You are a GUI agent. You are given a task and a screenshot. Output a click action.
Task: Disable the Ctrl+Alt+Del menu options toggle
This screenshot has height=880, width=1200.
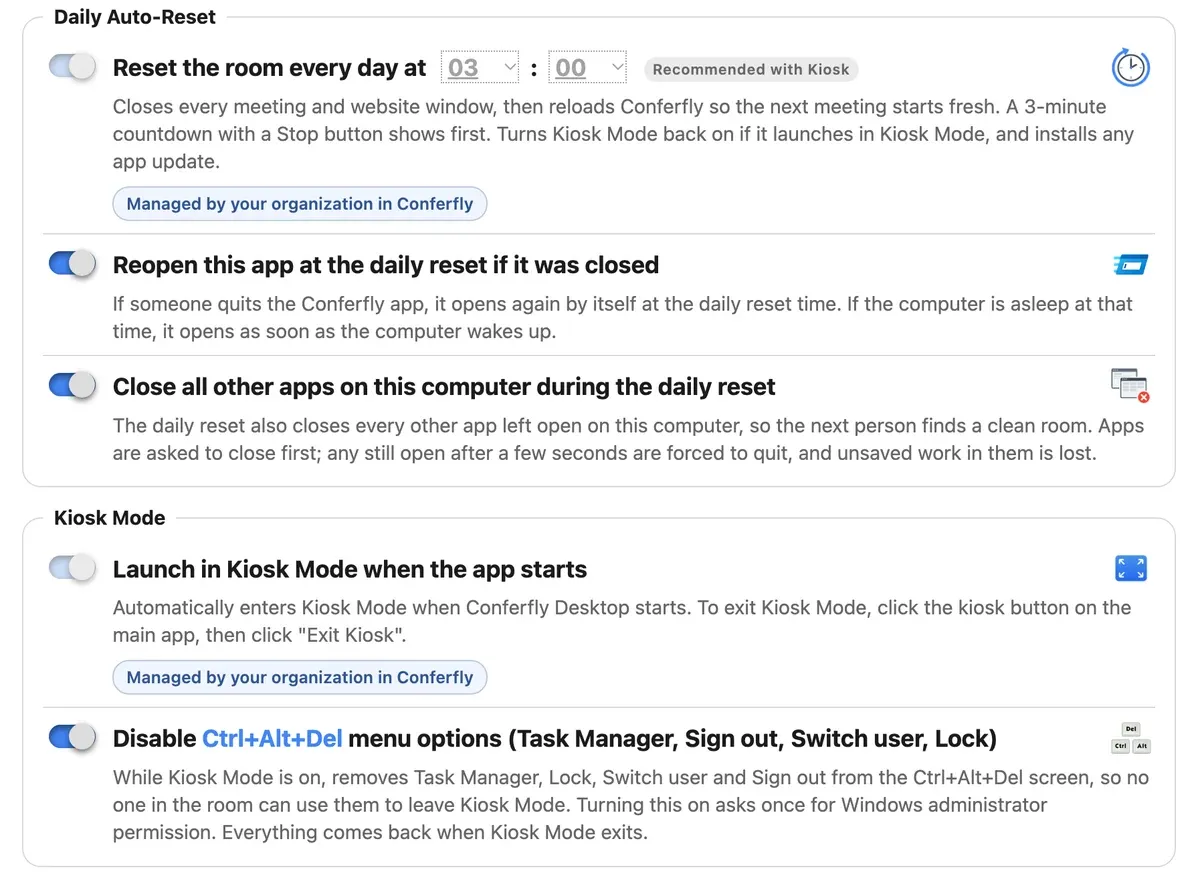pyautogui.click(x=72, y=738)
